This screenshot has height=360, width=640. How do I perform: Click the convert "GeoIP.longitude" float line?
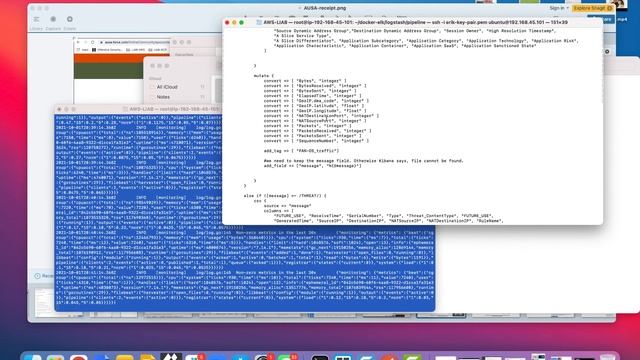pyautogui.click(x=315, y=111)
